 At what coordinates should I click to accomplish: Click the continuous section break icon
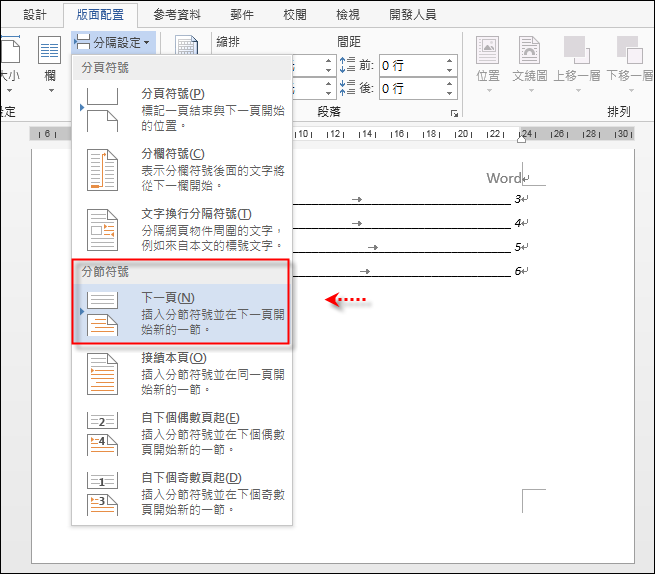pyautogui.click(x=102, y=374)
